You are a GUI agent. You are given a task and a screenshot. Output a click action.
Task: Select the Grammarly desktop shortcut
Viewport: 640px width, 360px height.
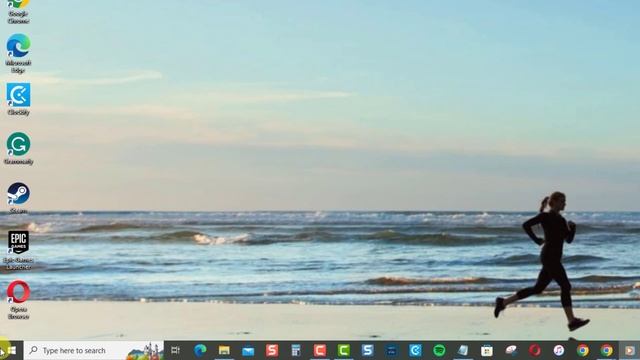click(x=18, y=149)
